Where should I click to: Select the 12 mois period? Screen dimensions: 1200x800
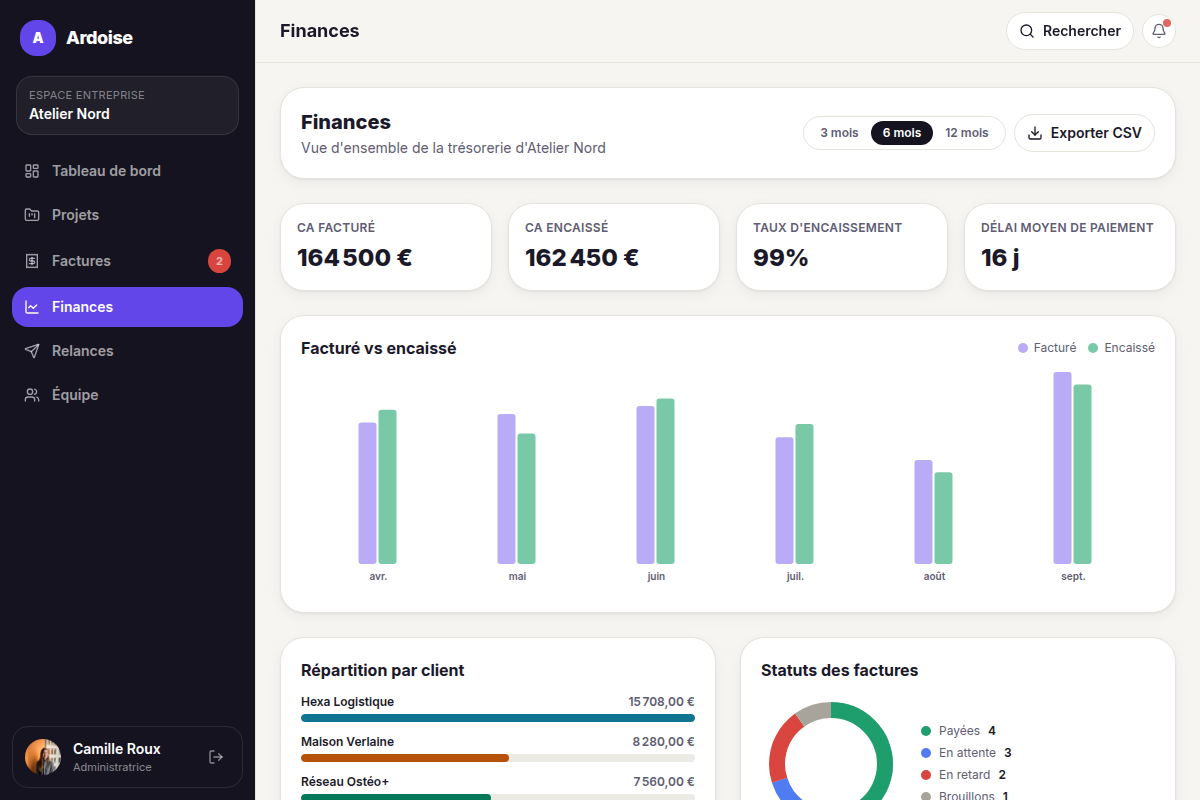click(967, 133)
